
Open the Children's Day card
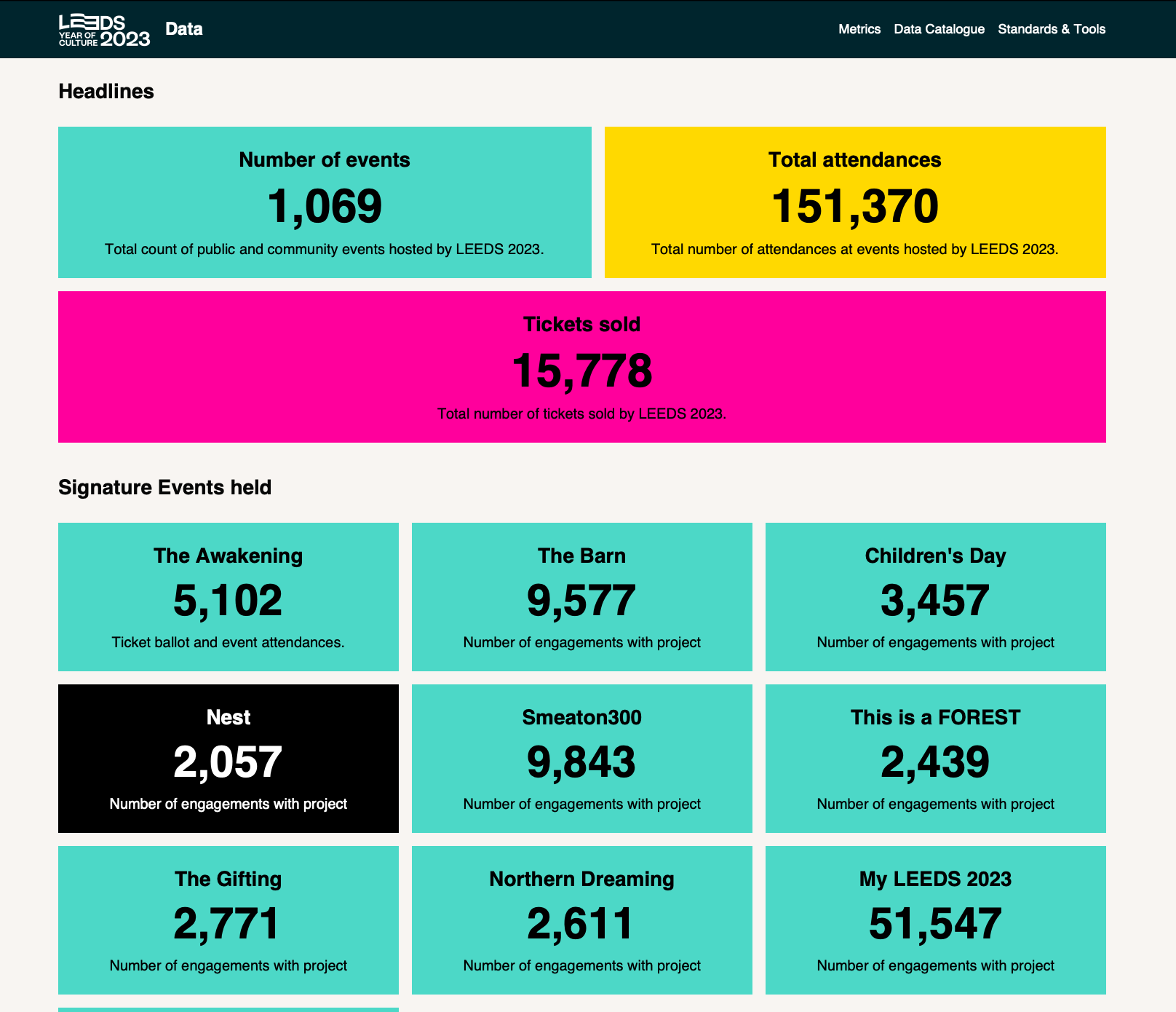point(936,597)
